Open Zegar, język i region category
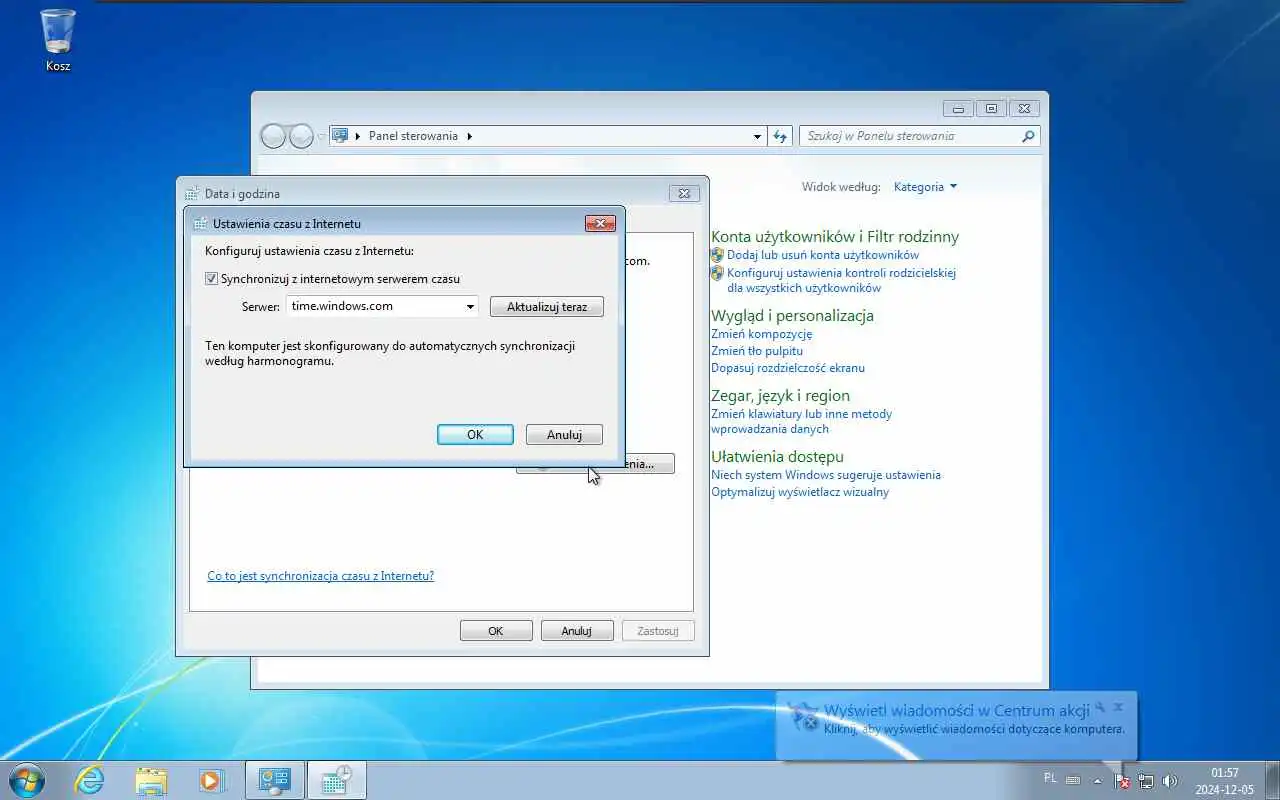1280x800 pixels. point(780,396)
